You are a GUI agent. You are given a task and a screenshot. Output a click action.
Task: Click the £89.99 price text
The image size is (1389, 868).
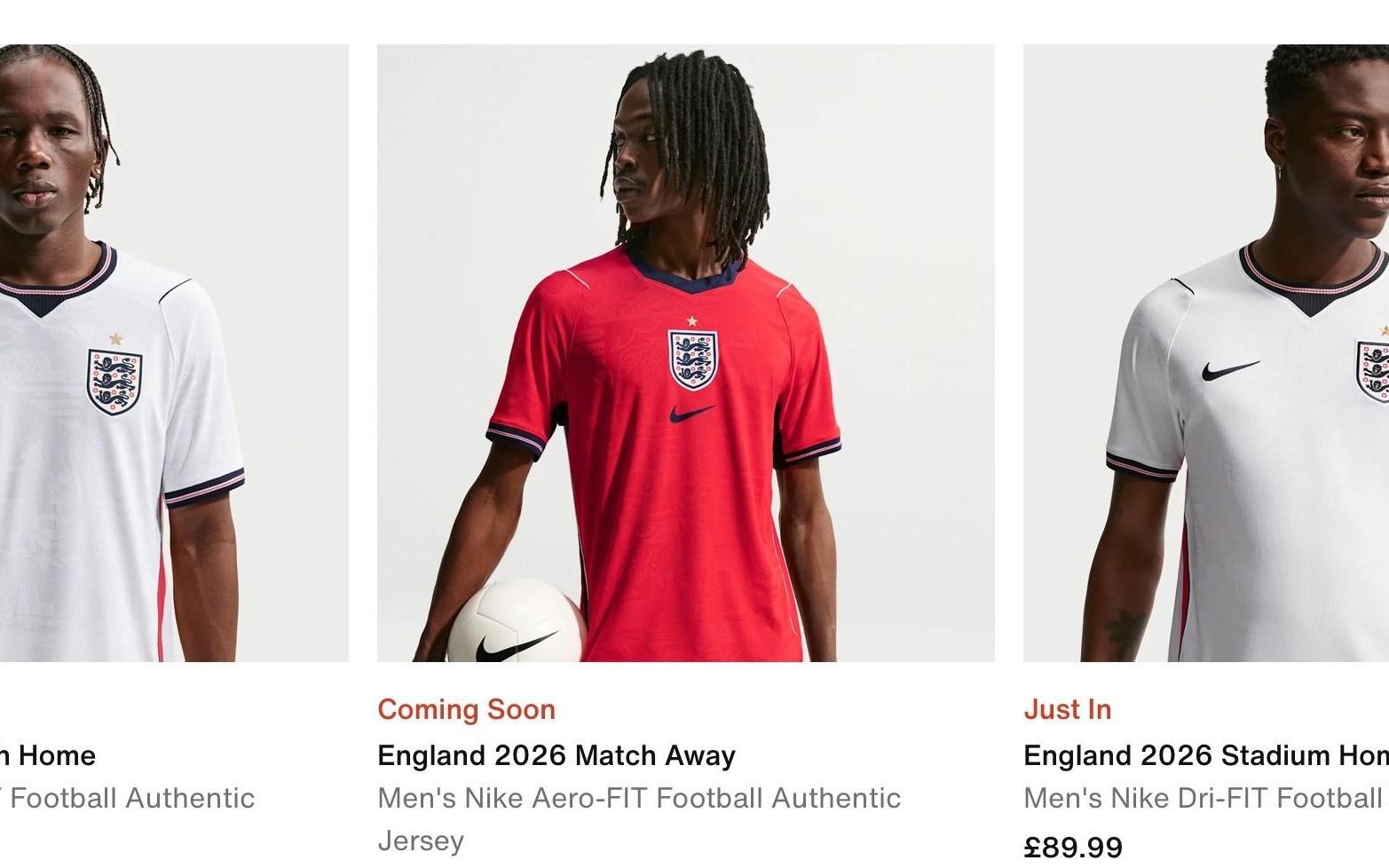pos(1072,847)
